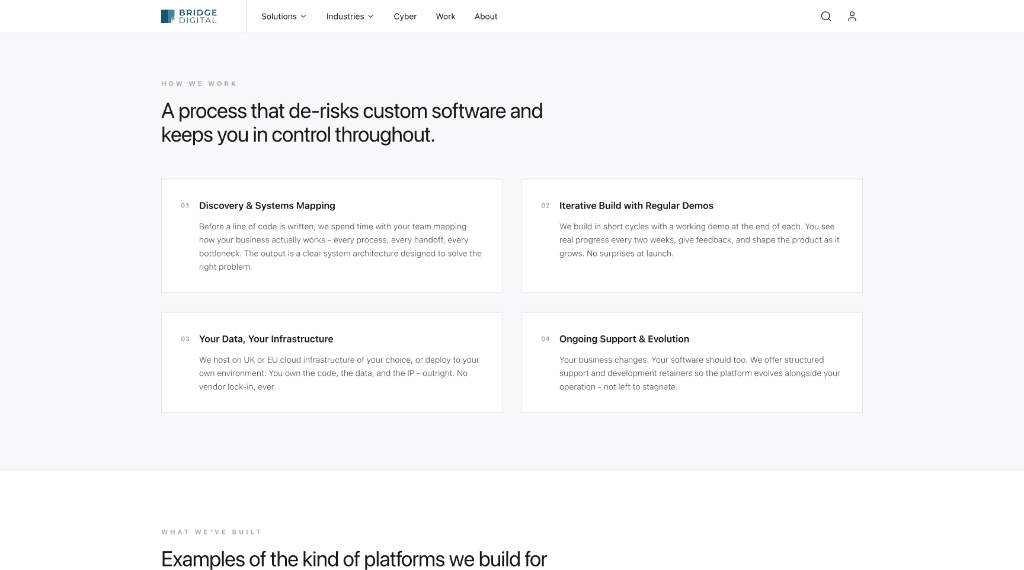This screenshot has width=1024, height=570.
Task: Select the Discovery & Systems Mapping card
Action: coord(332,236)
